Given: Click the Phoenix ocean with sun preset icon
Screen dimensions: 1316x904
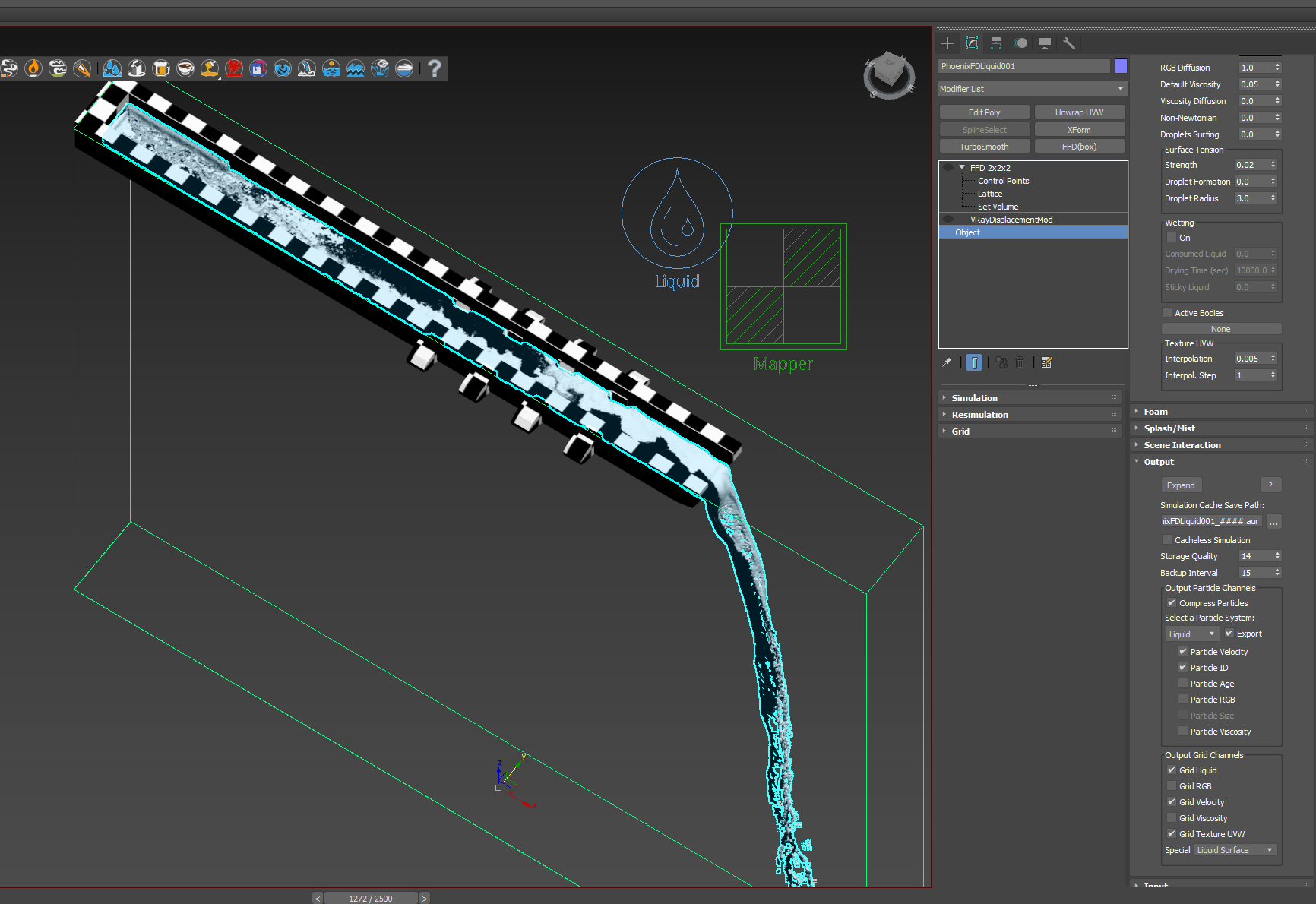Looking at the screenshot, I should point(331,68).
